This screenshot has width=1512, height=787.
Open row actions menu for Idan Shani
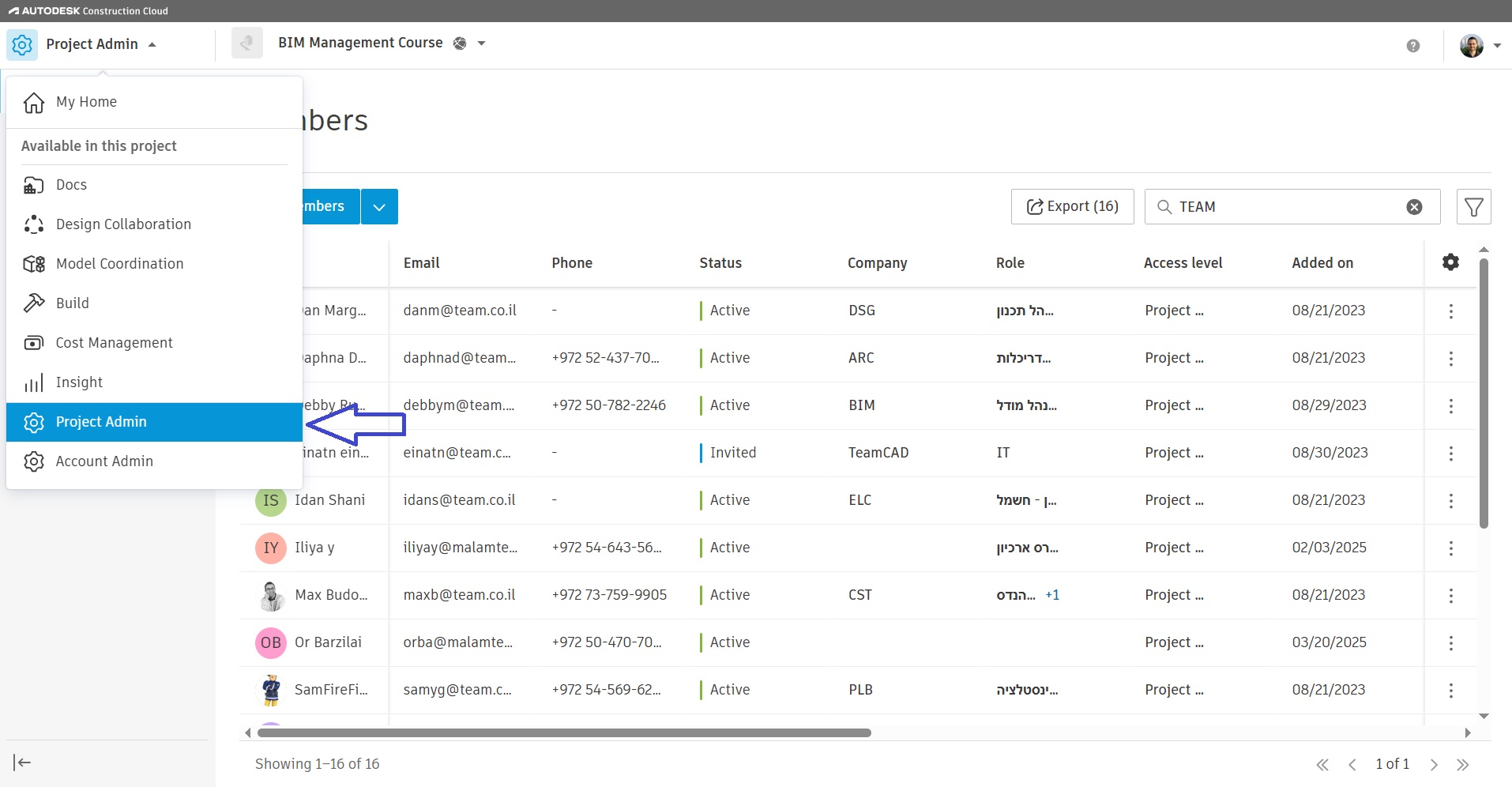(x=1450, y=501)
